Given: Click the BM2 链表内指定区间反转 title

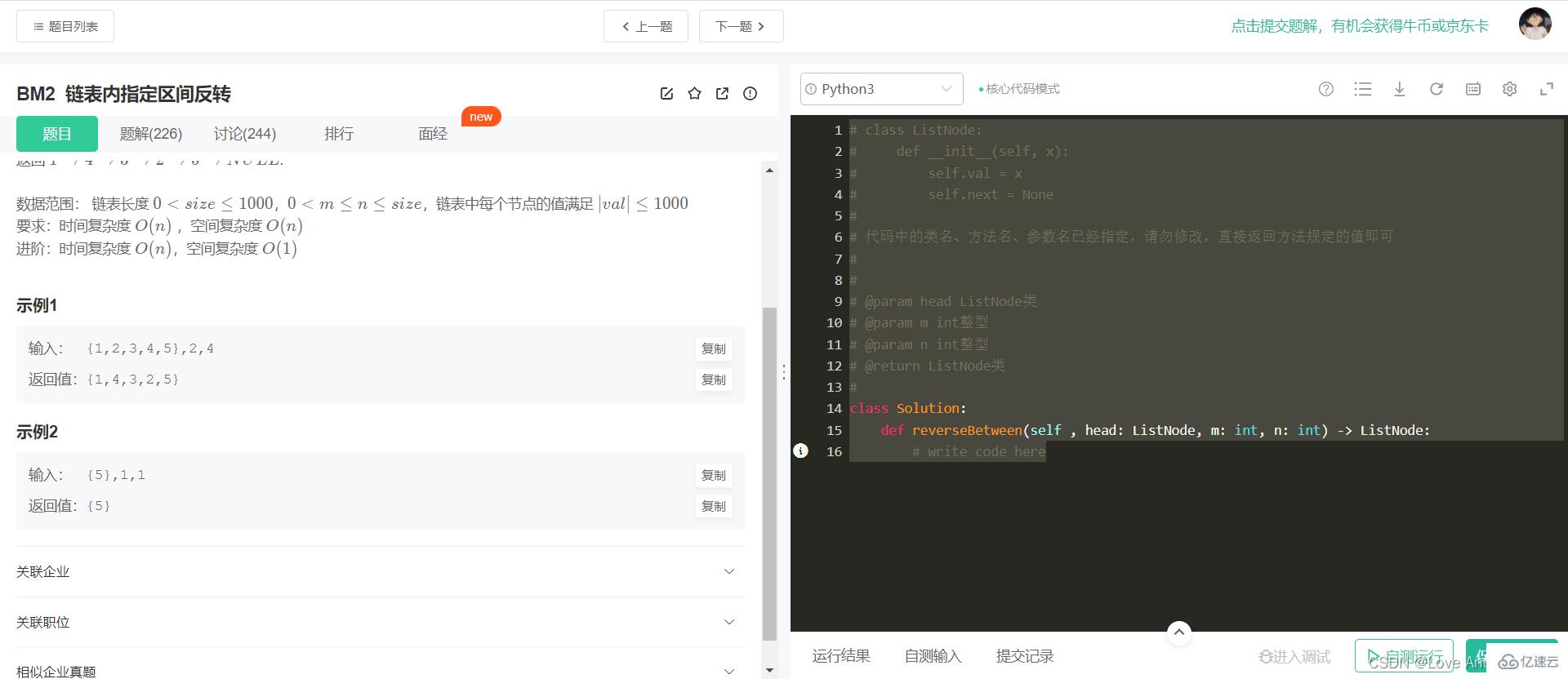Looking at the screenshot, I should point(123,94).
